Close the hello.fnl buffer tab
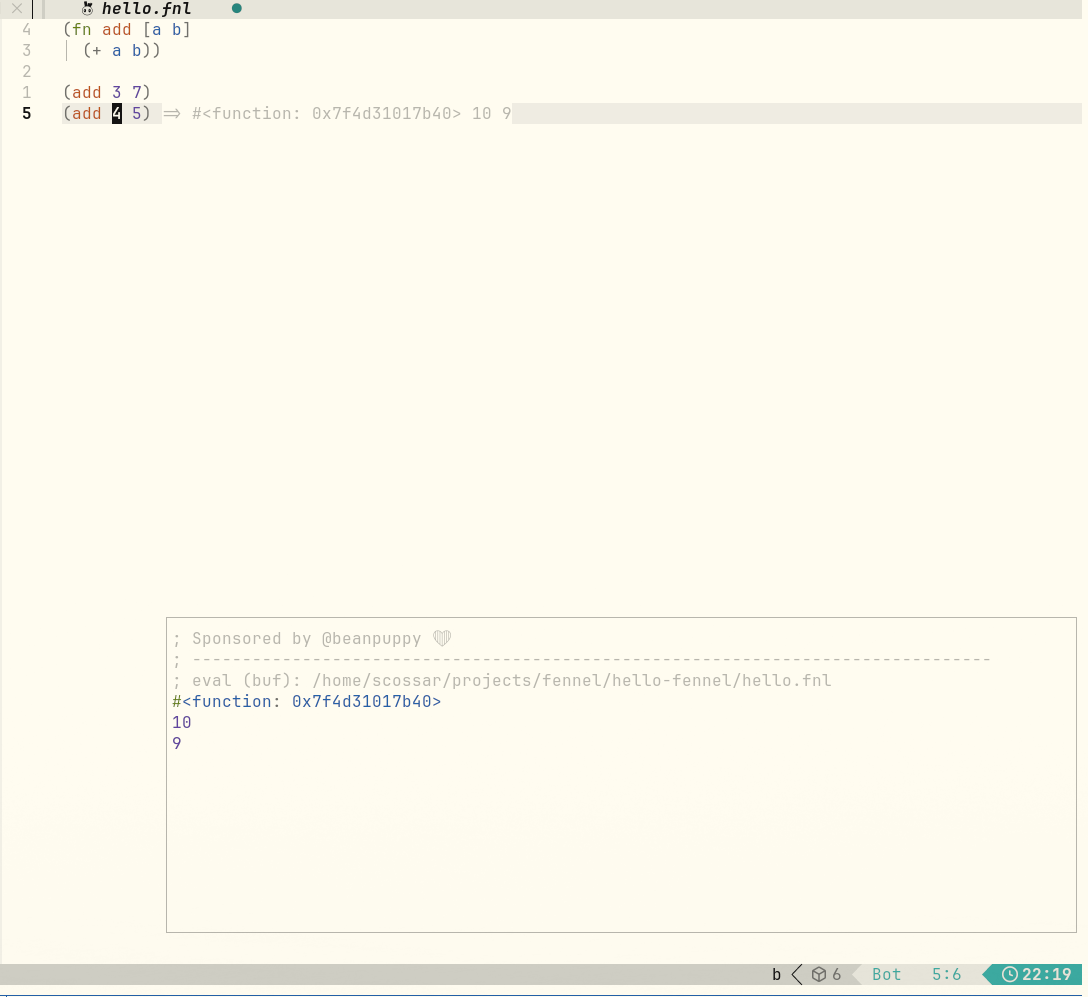The image size is (1088, 997). pyautogui.click(x=17, y=8)
